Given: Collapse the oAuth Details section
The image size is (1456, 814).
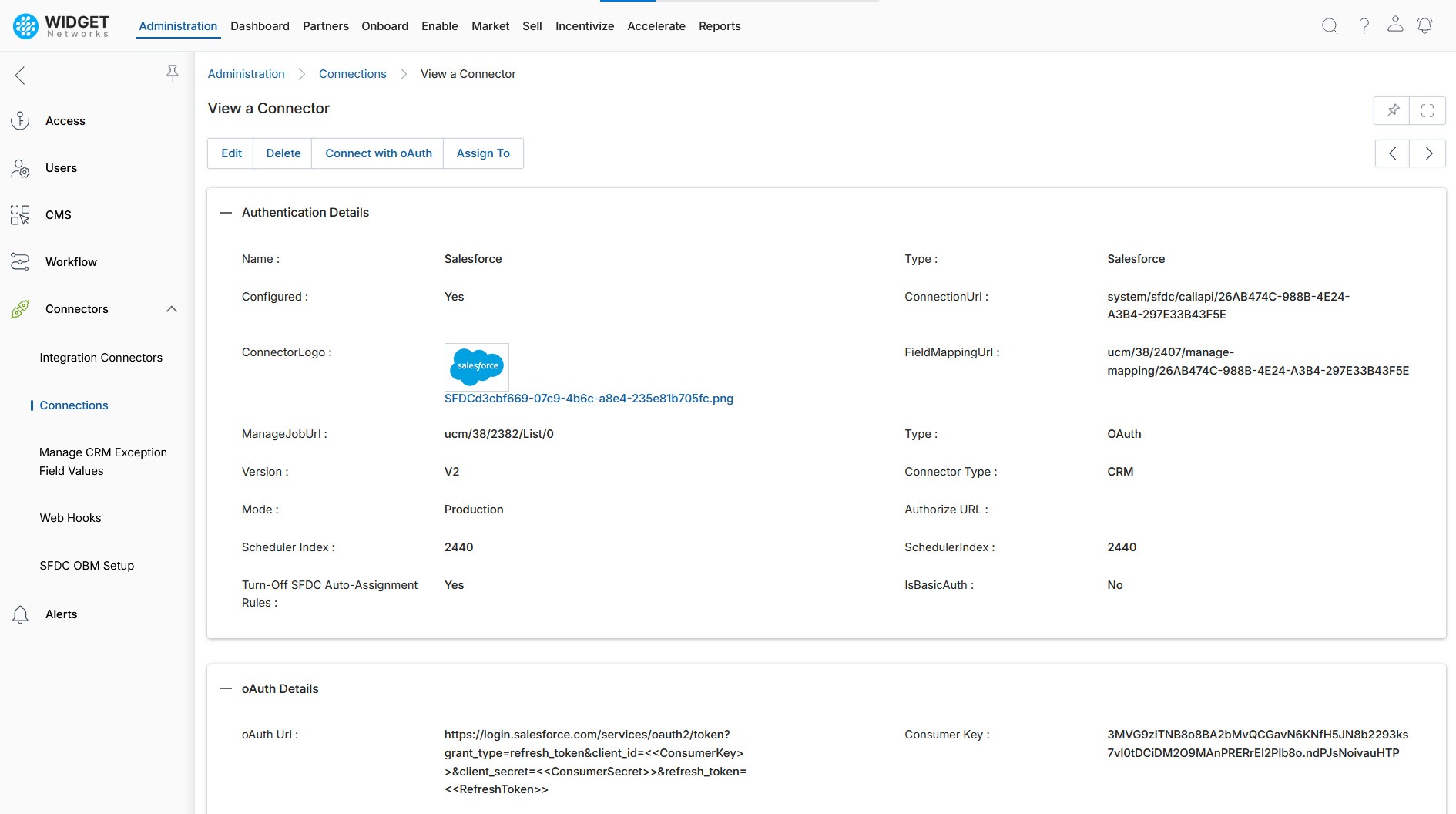Looking at the screenshot, I should tap(226, 689).
